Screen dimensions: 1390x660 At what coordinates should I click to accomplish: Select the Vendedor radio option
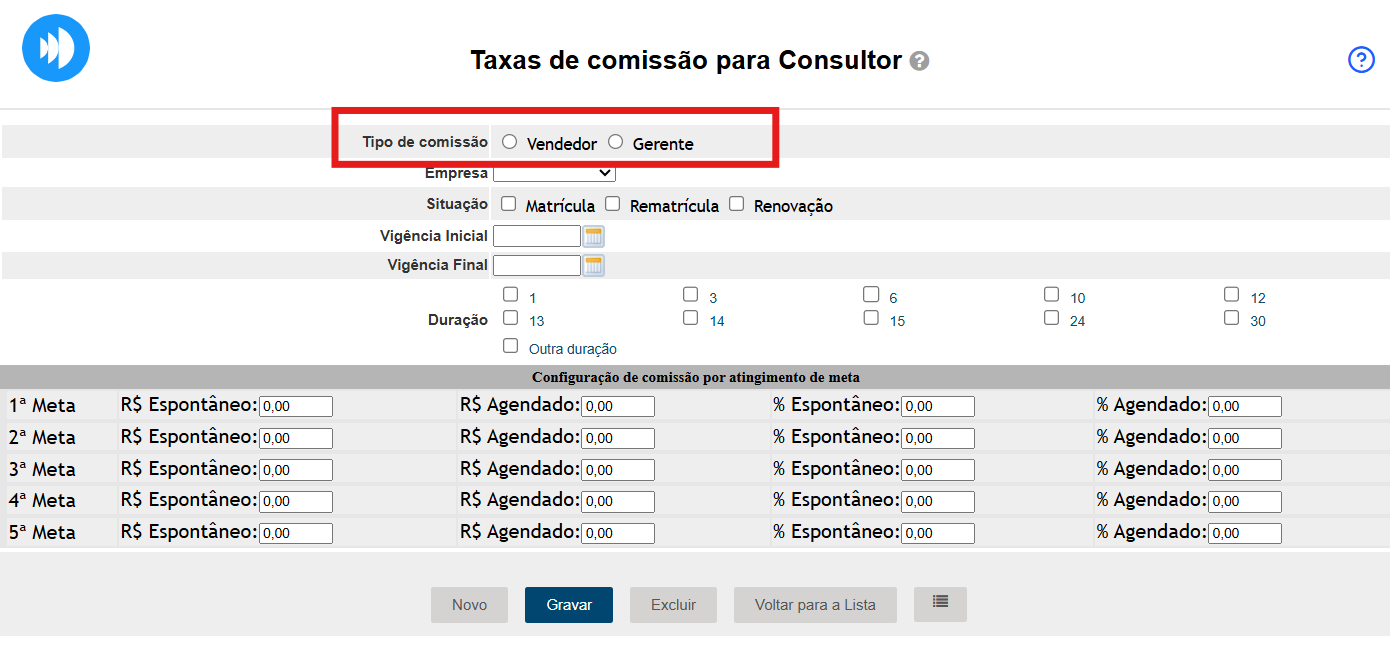click(x=510, y=142)
